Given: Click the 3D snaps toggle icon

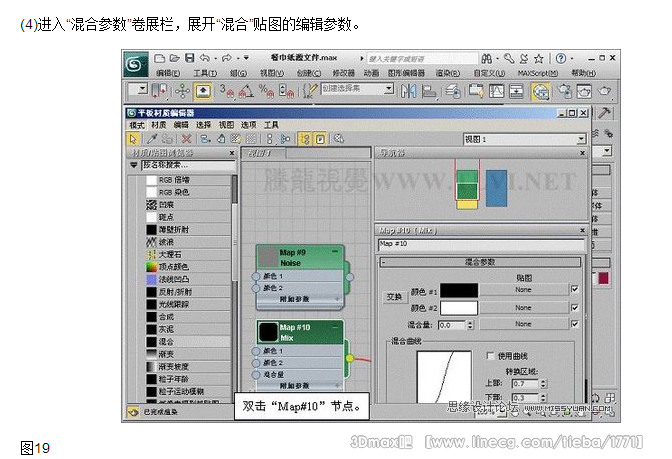Looking at the screenshot, I should pos(227,91).
